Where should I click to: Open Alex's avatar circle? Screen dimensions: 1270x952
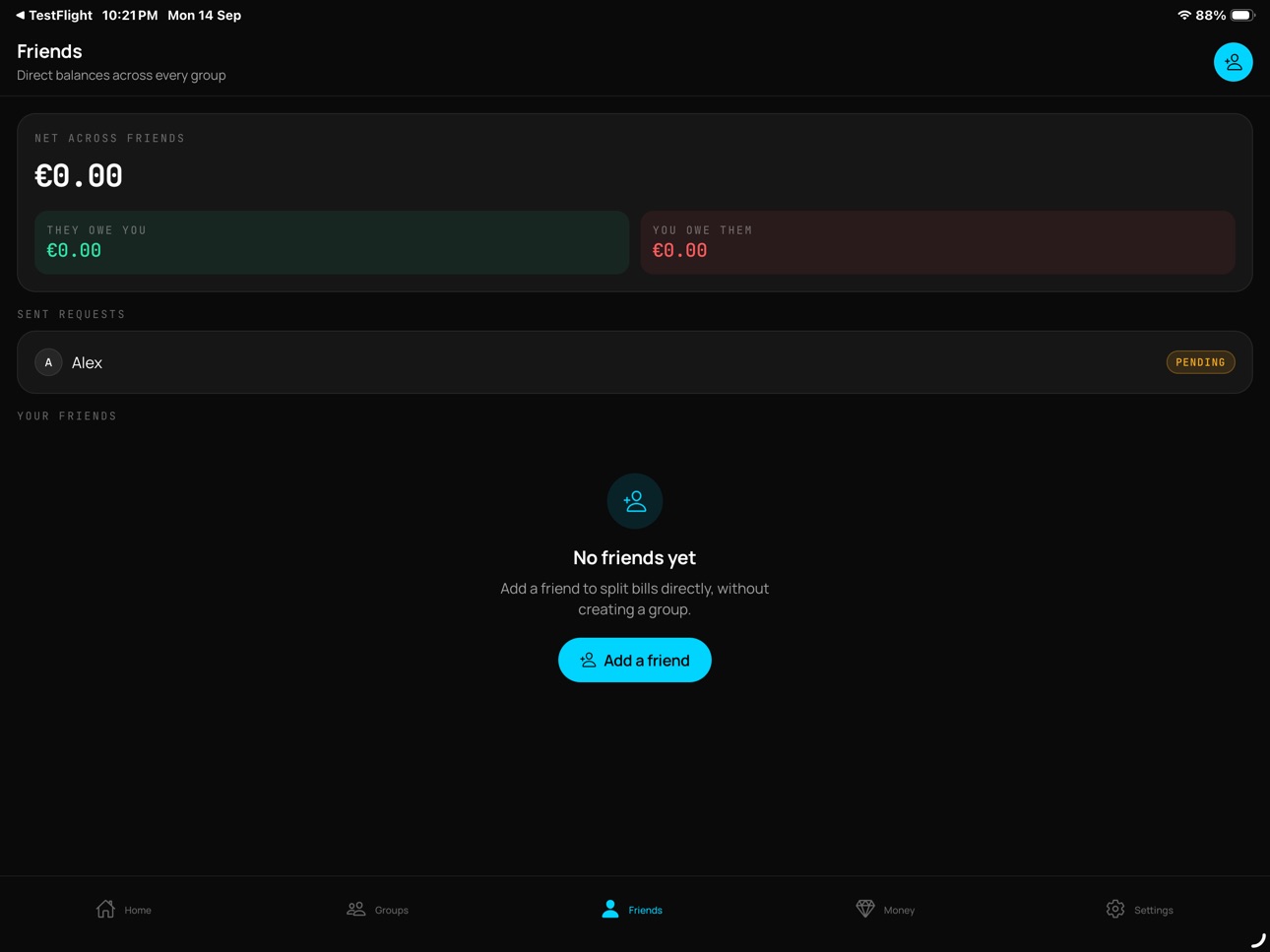(48, 362)
